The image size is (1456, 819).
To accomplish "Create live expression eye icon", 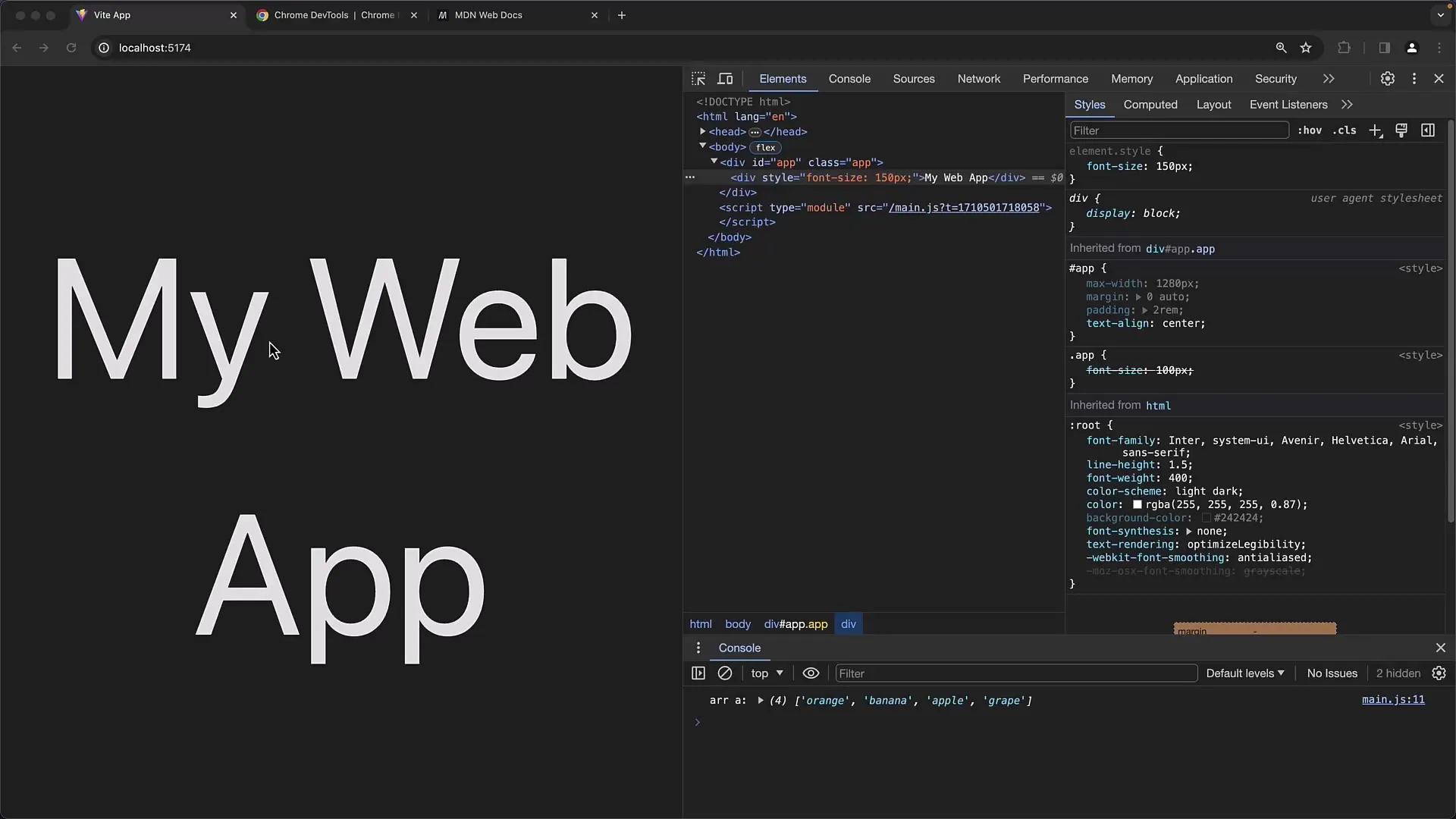I will pos(811,673).
